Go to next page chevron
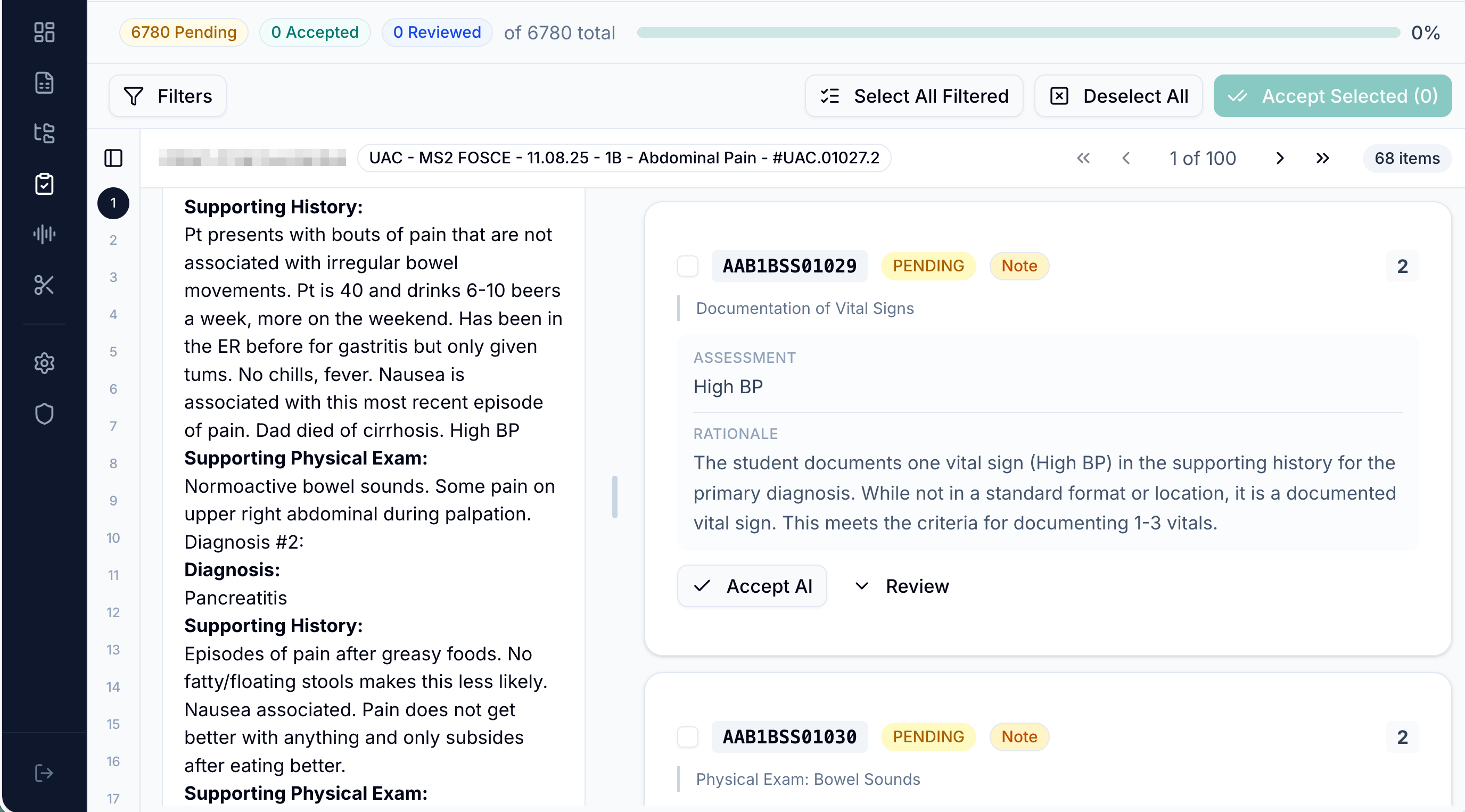The image size is (1465, 812). pyautogui.click(x=1280, y=158)
